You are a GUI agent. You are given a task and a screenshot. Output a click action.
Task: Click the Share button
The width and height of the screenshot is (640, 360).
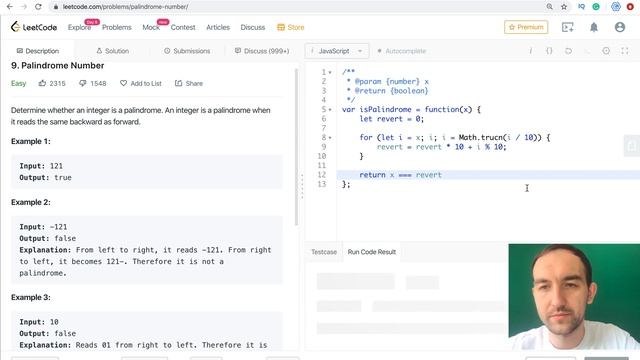tap(189, 83)
